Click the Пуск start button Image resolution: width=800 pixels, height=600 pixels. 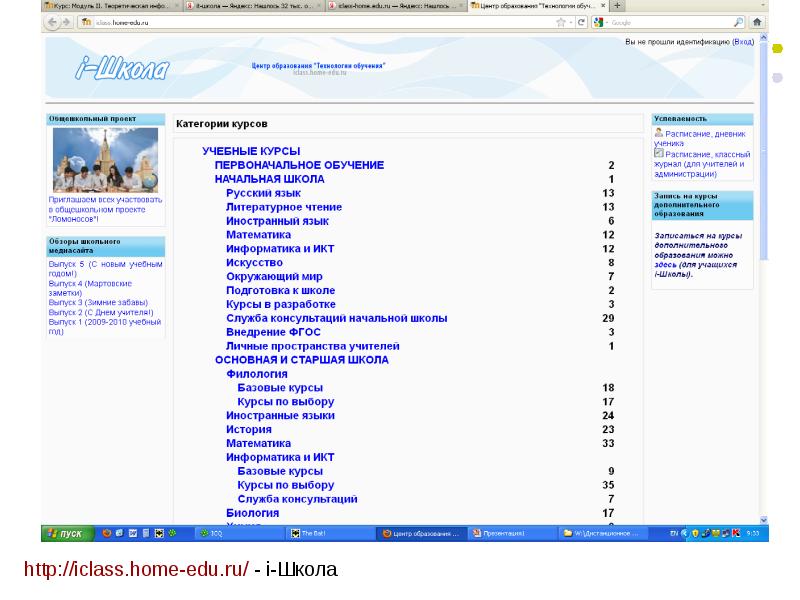pyautogui.click(x=66, y=534)
